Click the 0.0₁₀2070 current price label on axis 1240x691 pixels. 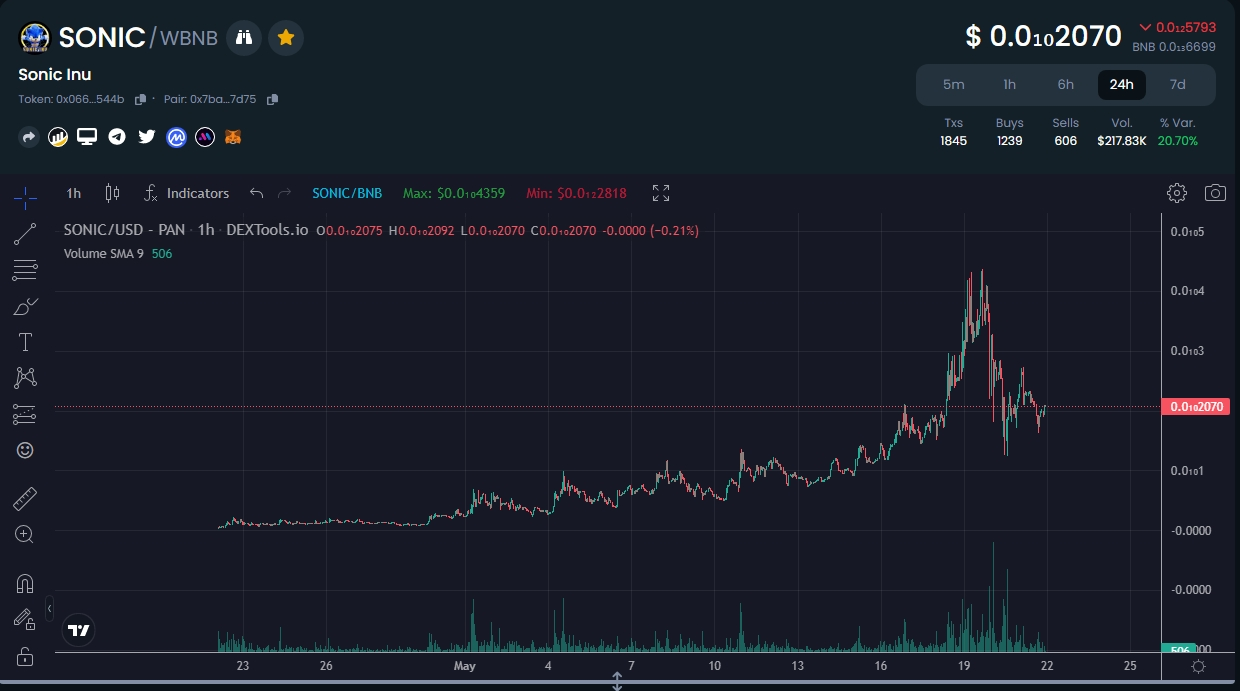1194,407
